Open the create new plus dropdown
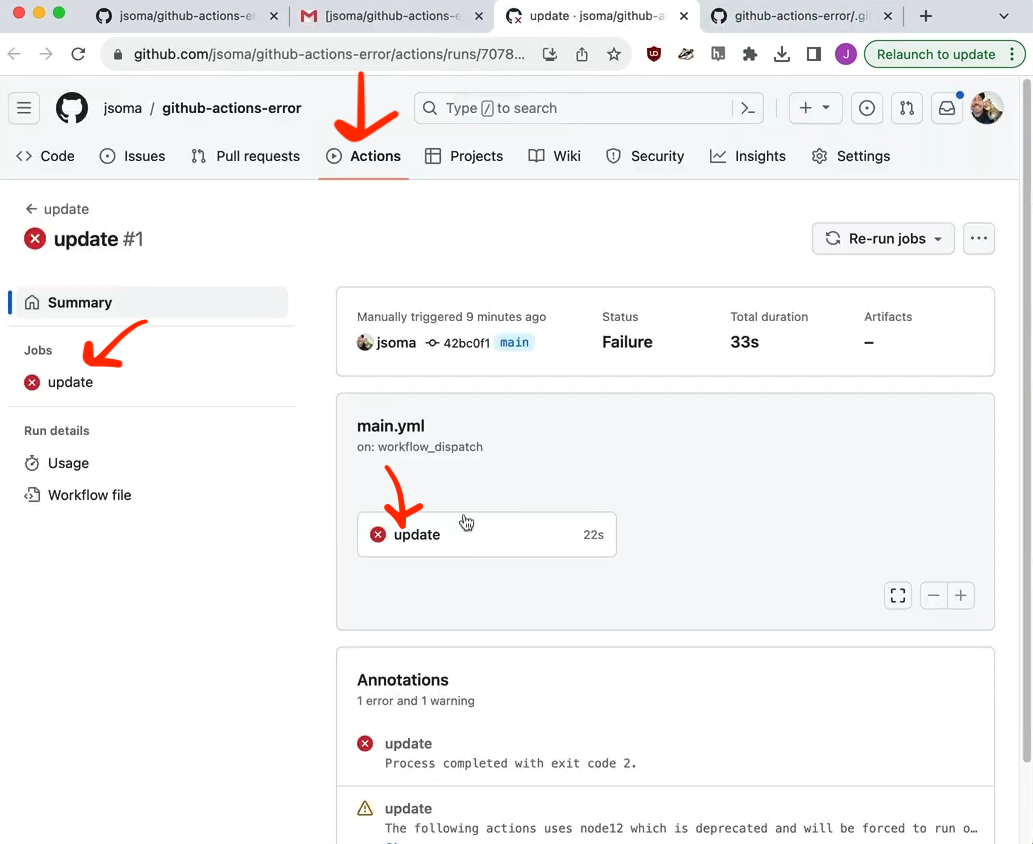The width and height of the screenshot is (1033, 844). [x=814, y=108]
